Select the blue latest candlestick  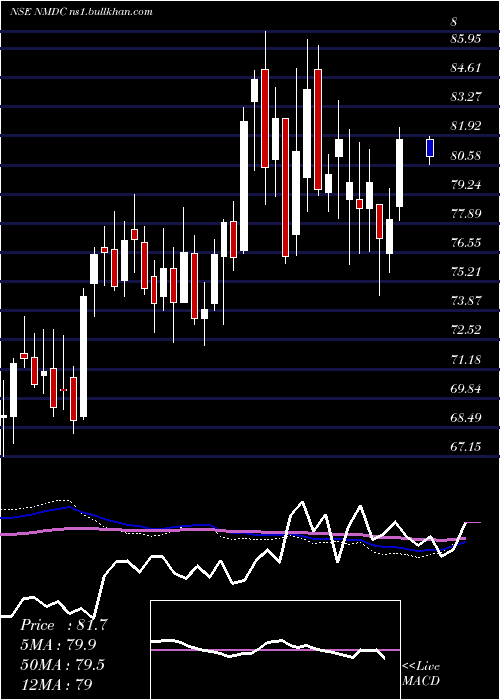point(430,148)
